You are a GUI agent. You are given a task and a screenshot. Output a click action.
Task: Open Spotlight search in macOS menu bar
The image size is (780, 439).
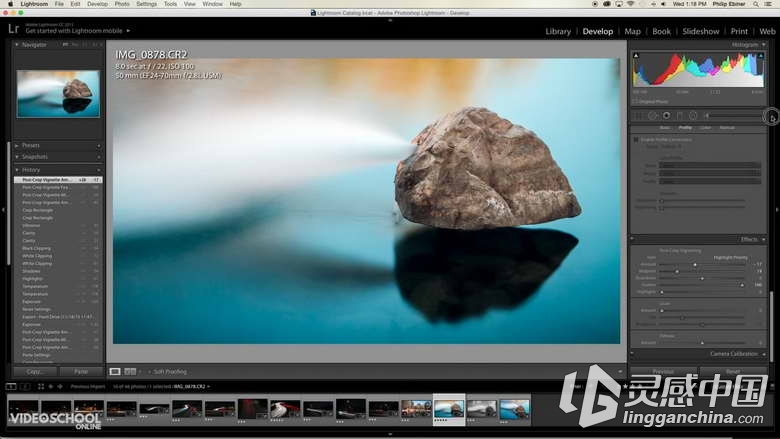pos(756,4)
